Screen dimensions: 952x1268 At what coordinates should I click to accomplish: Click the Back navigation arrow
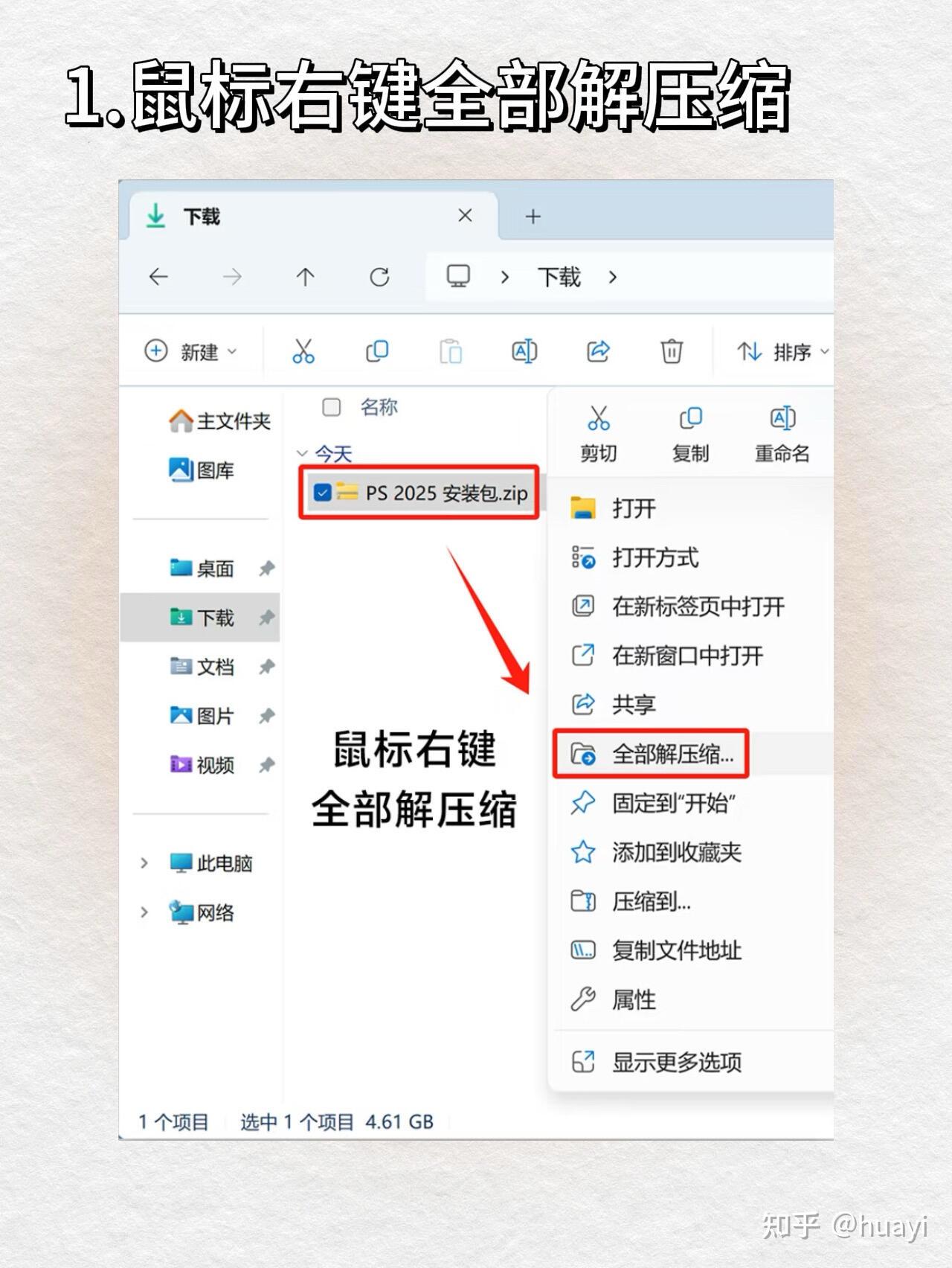click(x=158, y=278)
